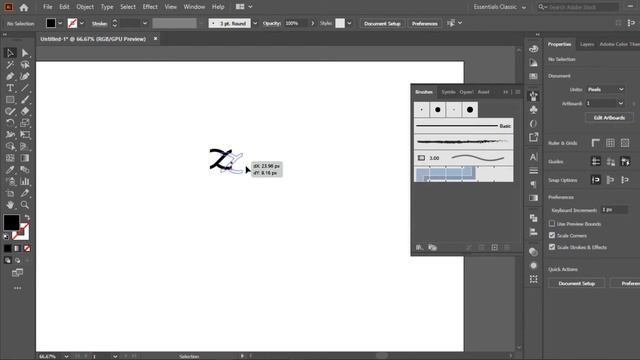Toggle first Guides visibility icon
The image size is (640, 360).
pyautogui.click(x=596, y=162)
